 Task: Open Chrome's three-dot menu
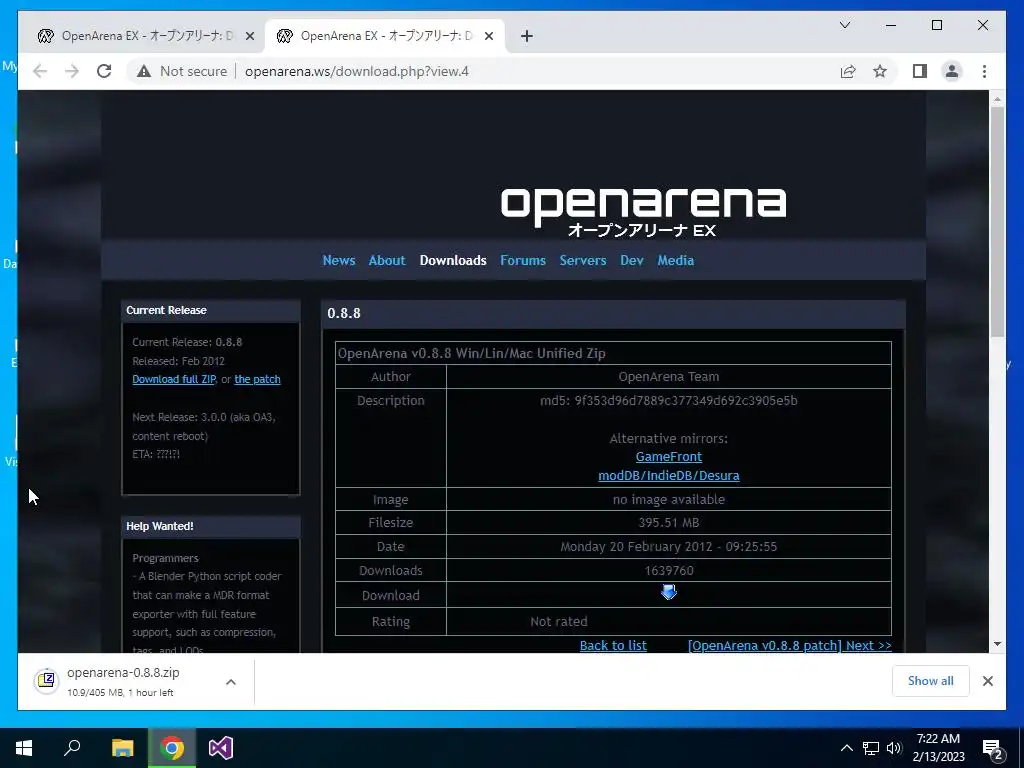(984, 71)
